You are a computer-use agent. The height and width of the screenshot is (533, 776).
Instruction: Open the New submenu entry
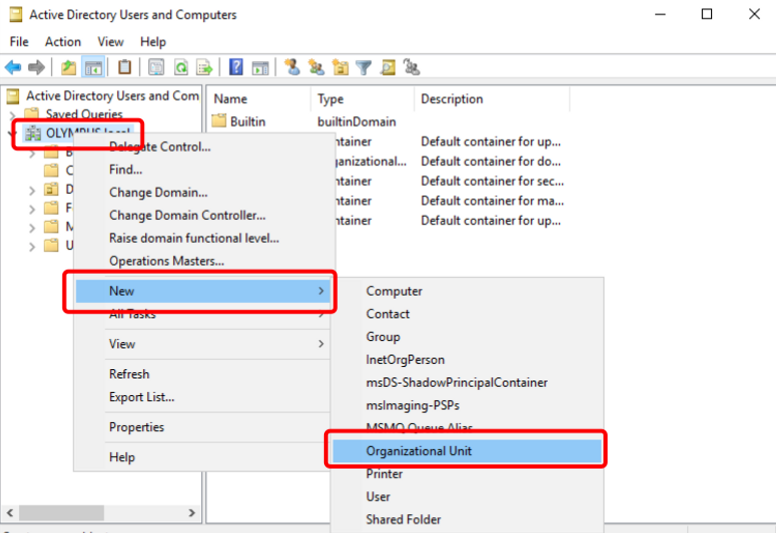pyautogui.click(x=200, y=291)
